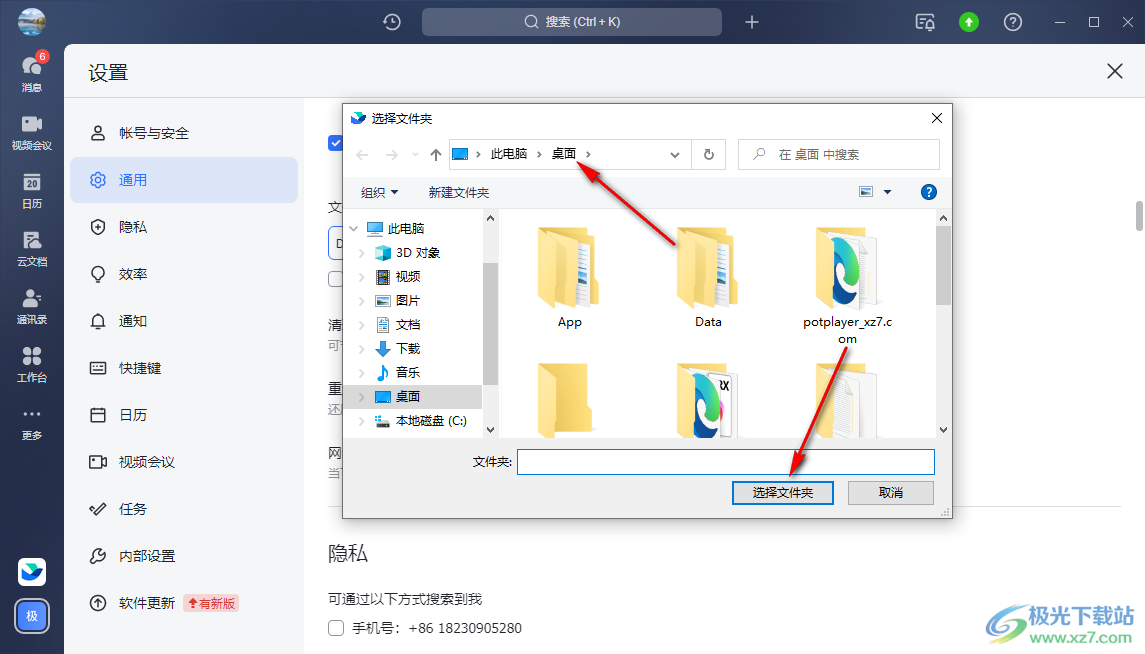Click 此电脑 in address breadcrumb
This screenshot has height=654, width=1145.
[x=509, y=154]
